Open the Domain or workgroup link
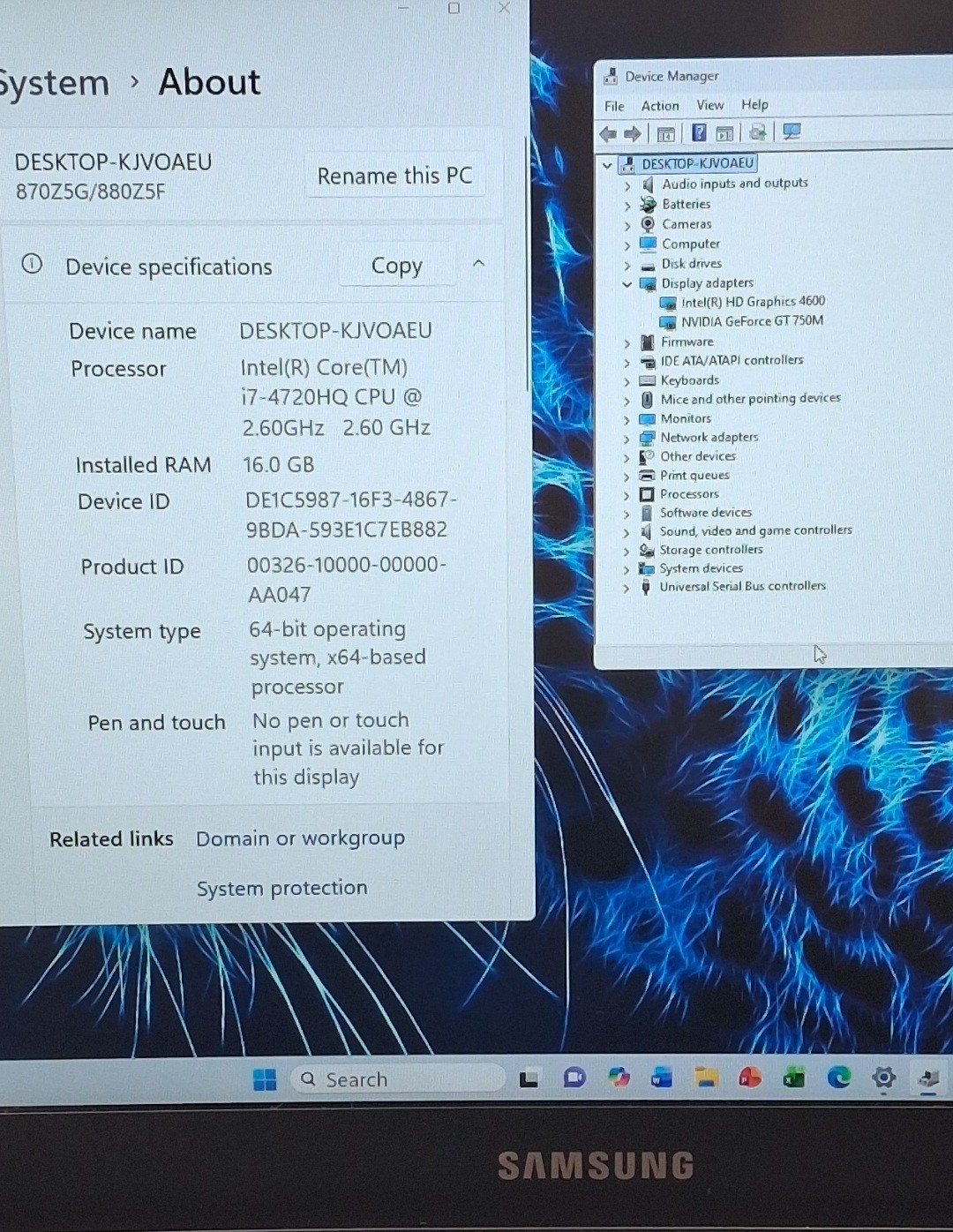 pos(300,838)
